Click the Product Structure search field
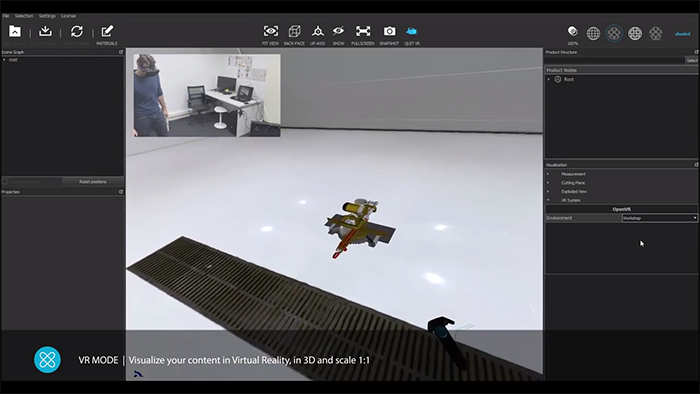 click(615, 60)
